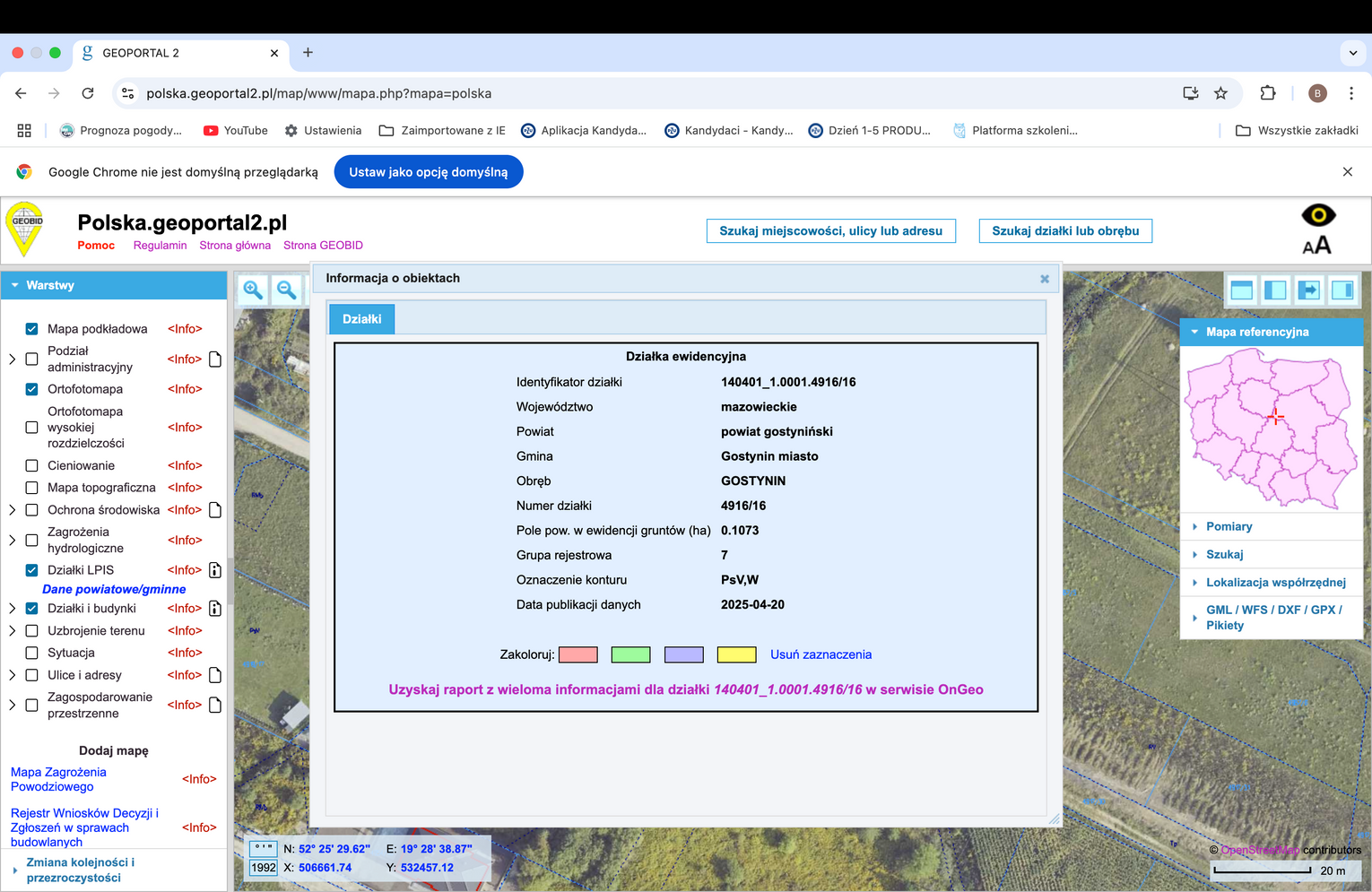Open the document icon for Ulice i adresy
This screenshot has height=892, width=1372.
click(215, 675)
